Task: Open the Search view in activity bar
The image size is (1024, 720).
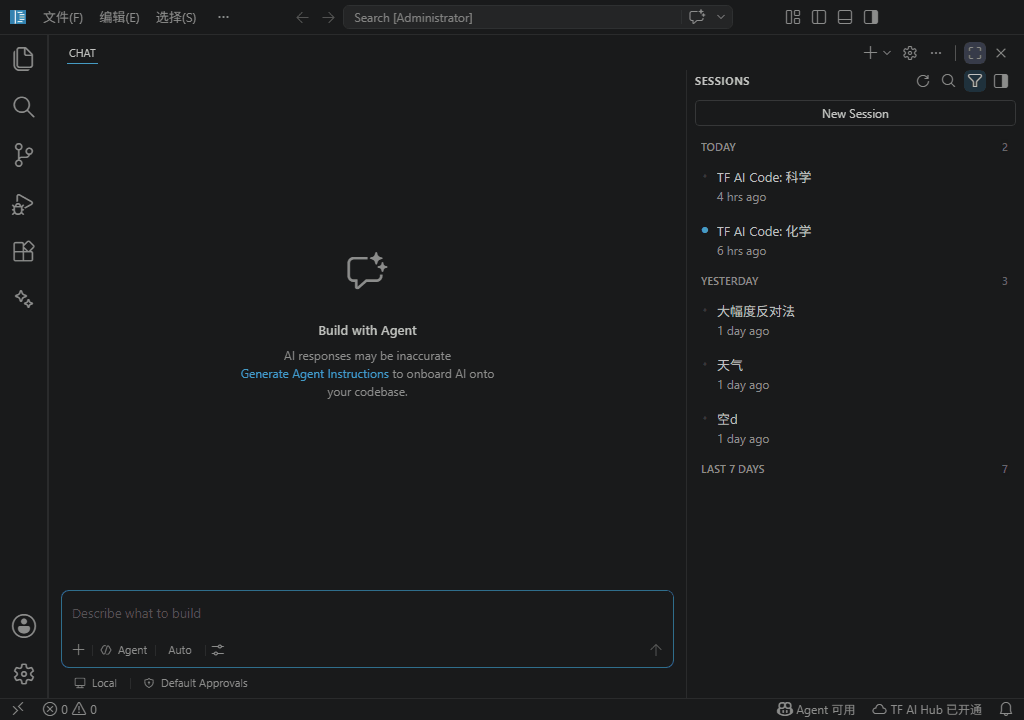Action: click(24, 106)
